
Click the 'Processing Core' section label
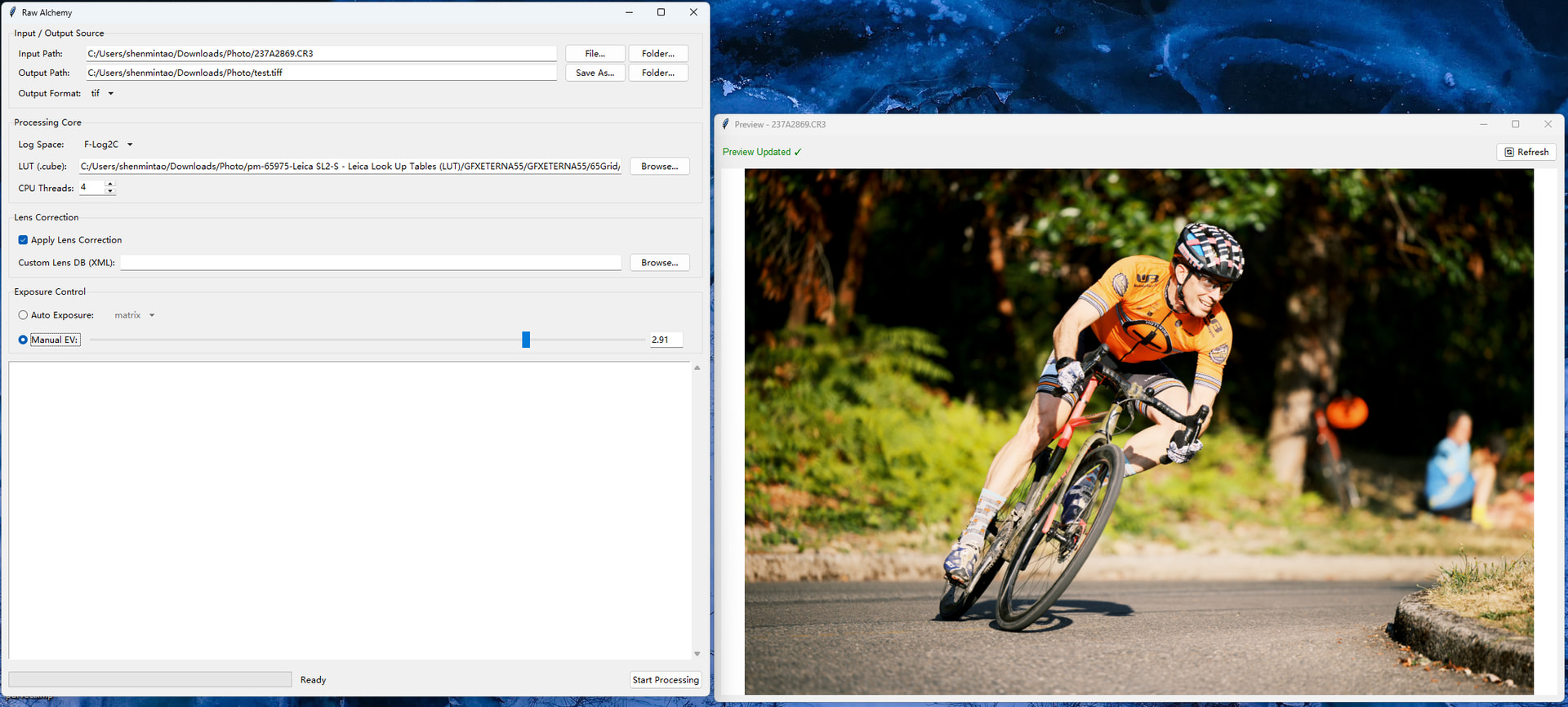click(47, 122)
